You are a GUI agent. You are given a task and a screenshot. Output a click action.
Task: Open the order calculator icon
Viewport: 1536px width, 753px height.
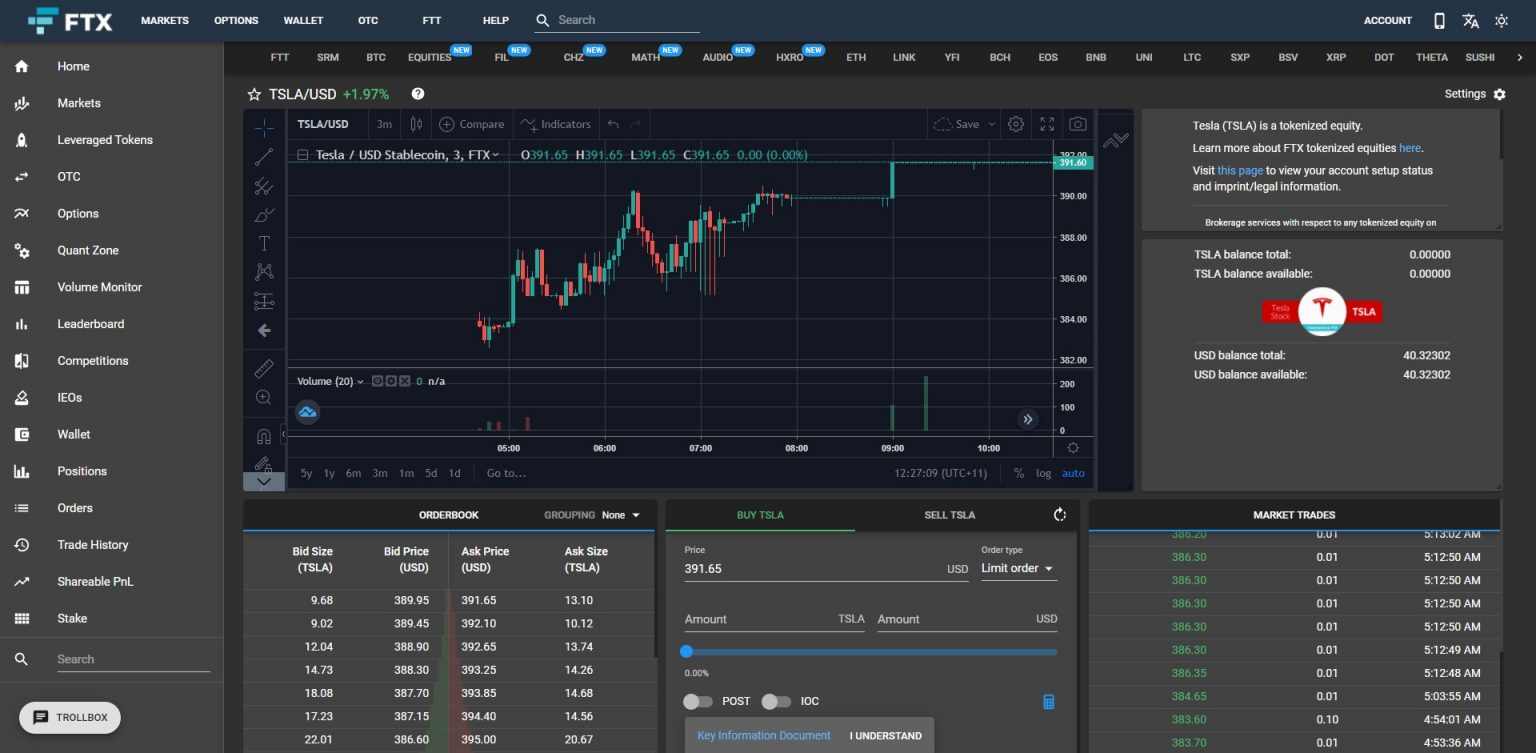[1047, 701]
